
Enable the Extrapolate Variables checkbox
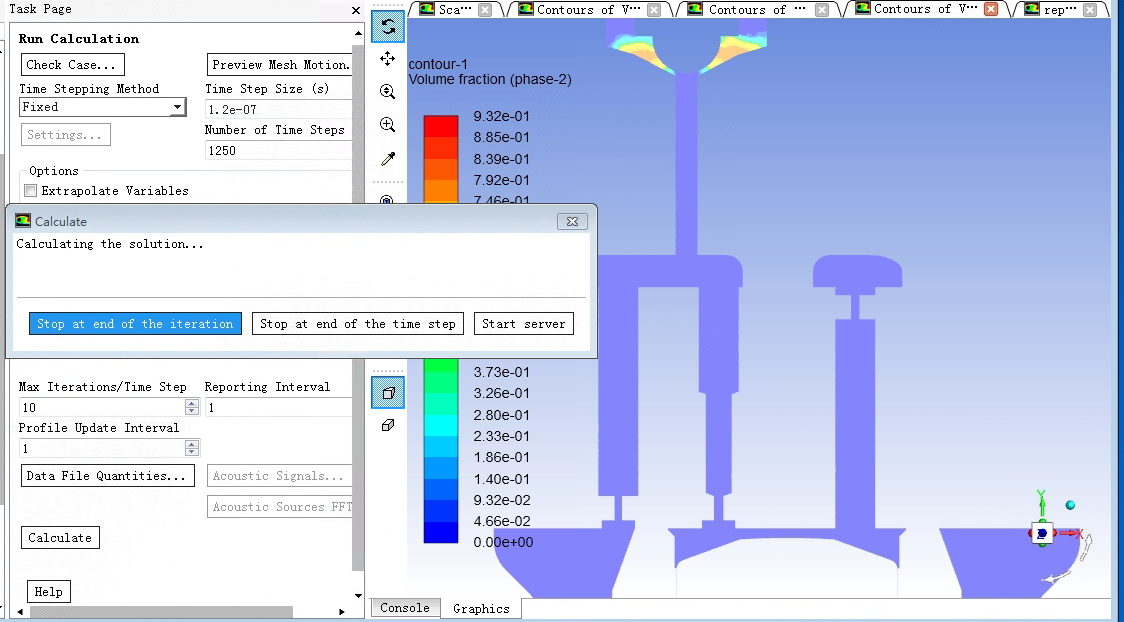click(31, 191)
